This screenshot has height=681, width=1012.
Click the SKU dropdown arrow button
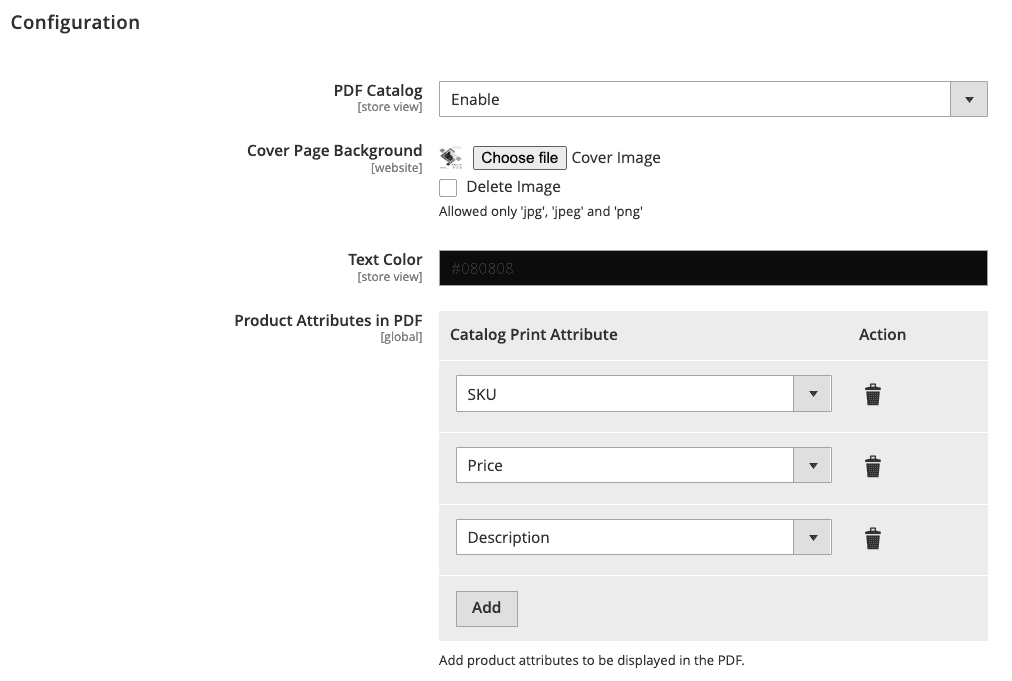point(813,394)
